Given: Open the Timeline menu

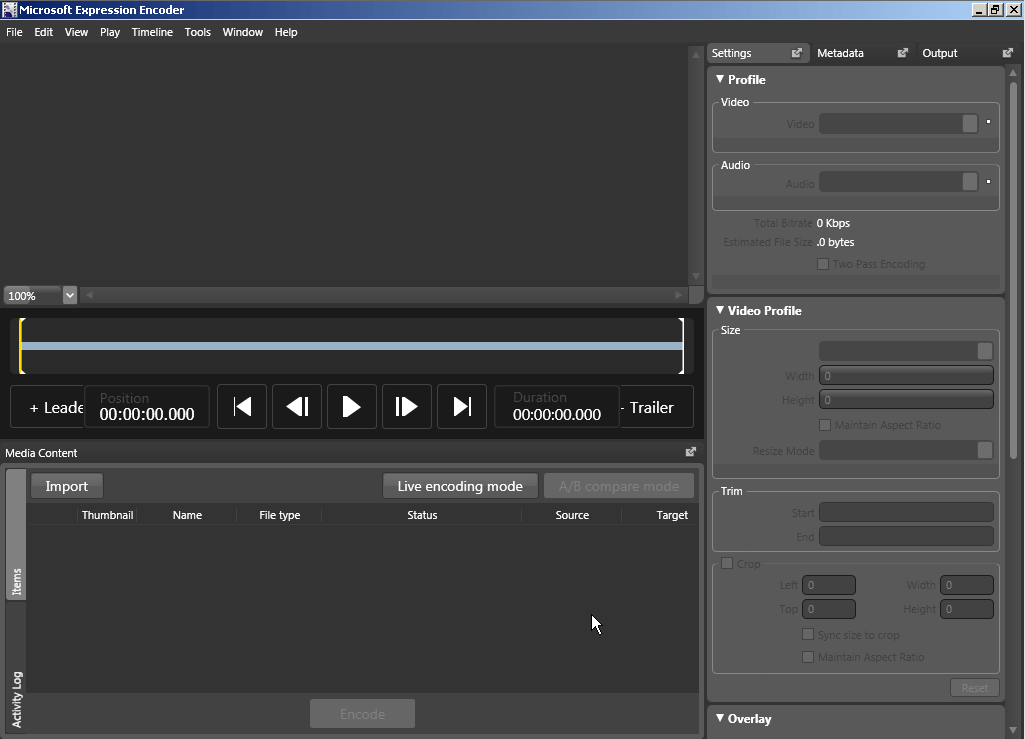Looking at the screenshot, I should (152, 32).
